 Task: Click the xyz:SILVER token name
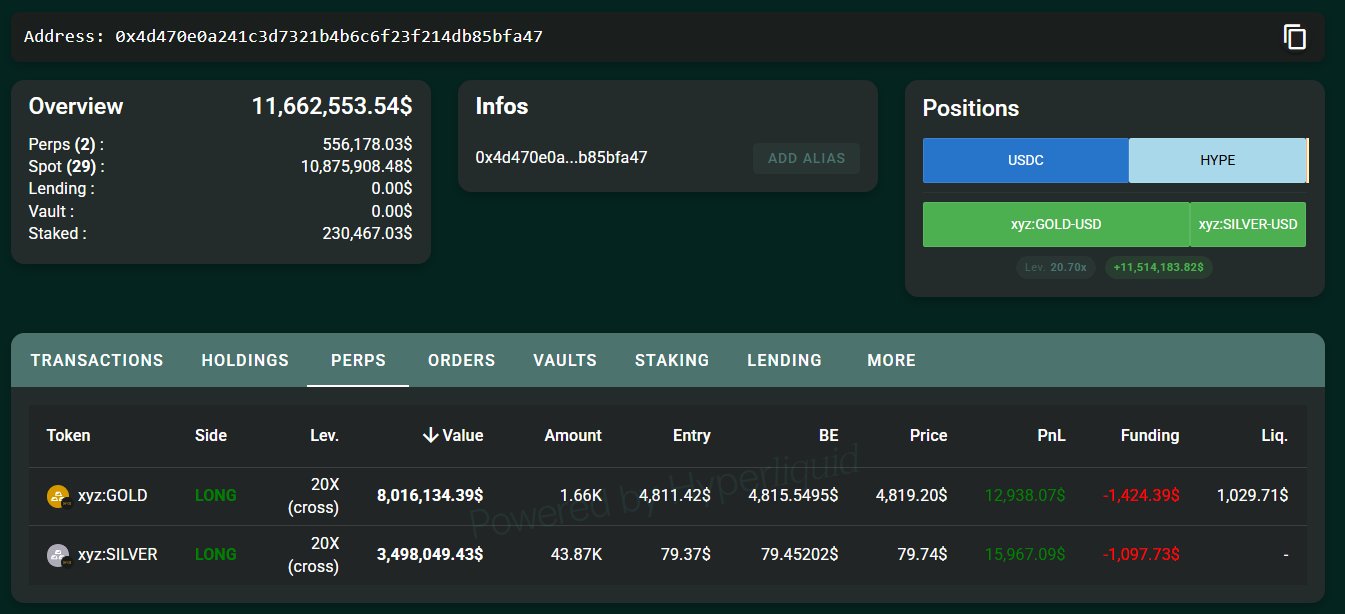coord(118,555)
